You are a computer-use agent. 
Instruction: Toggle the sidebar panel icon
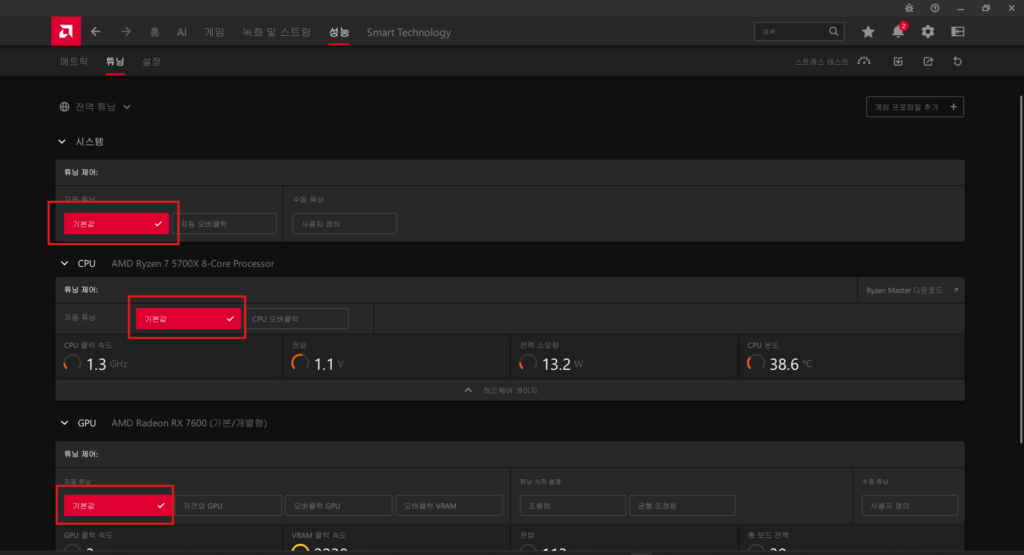958,31
